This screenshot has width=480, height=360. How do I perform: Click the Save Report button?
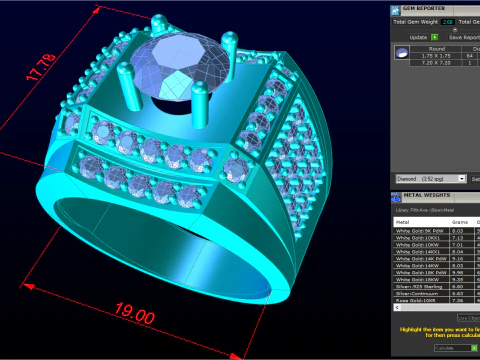pos(464,37)
